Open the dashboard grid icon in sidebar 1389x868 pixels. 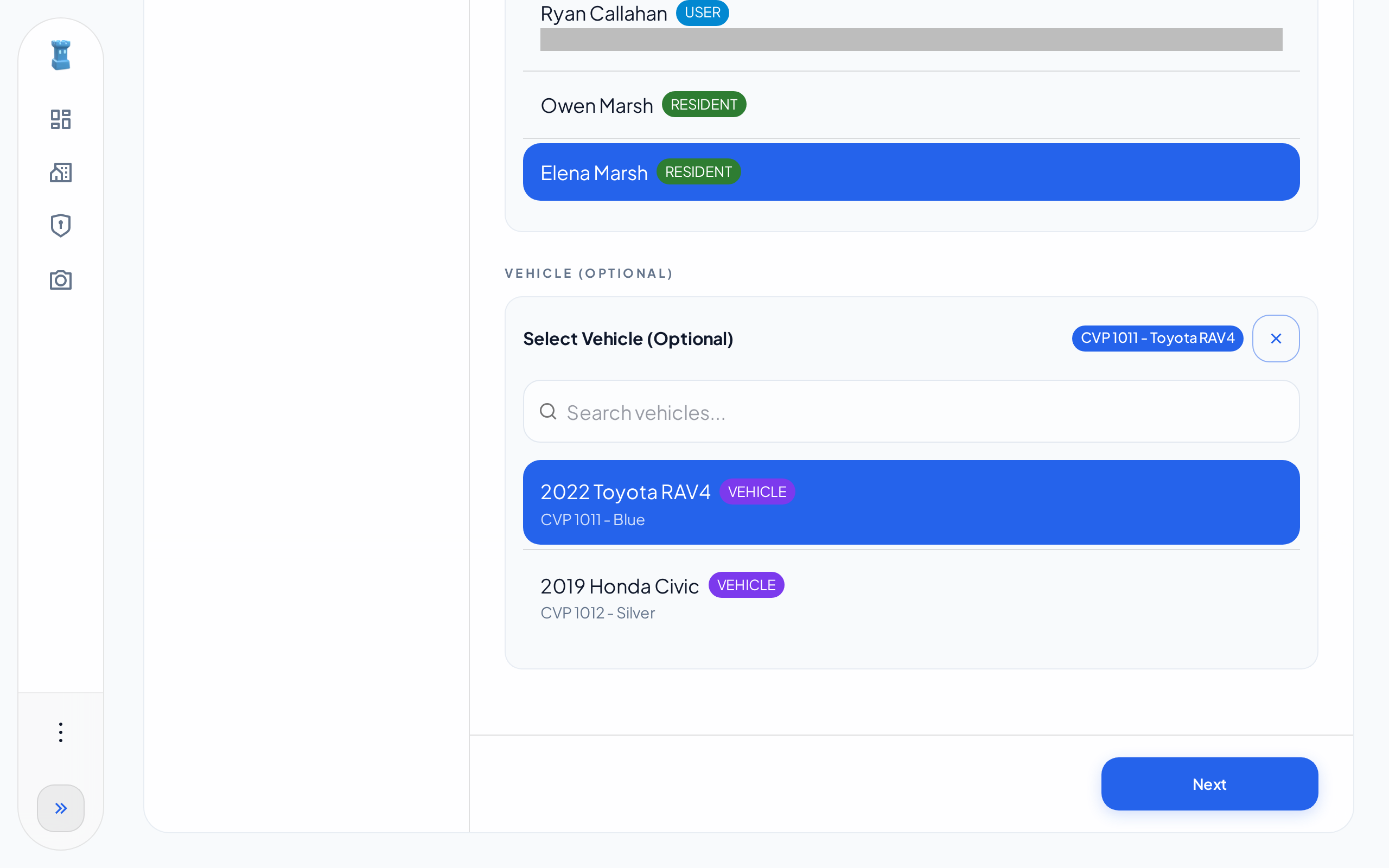tap(61, 119)
